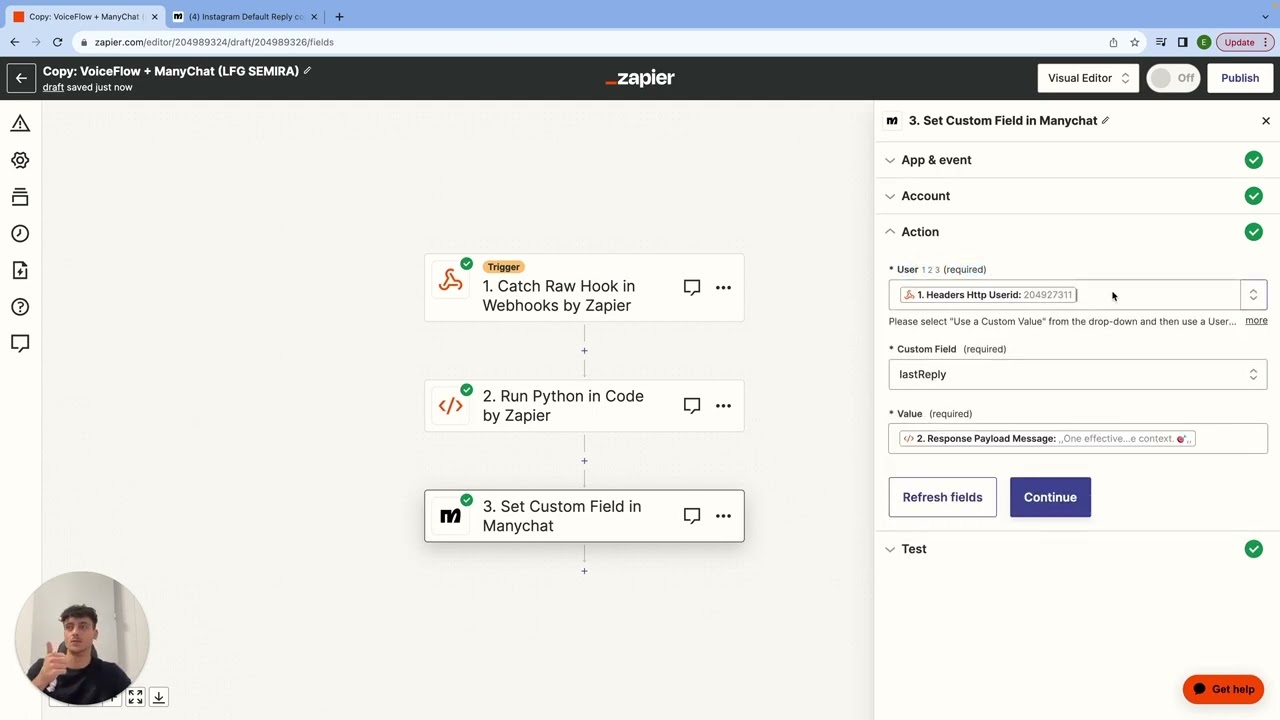Click the Continue button
Screen dimensions: 1280x720
[1050, 497]
